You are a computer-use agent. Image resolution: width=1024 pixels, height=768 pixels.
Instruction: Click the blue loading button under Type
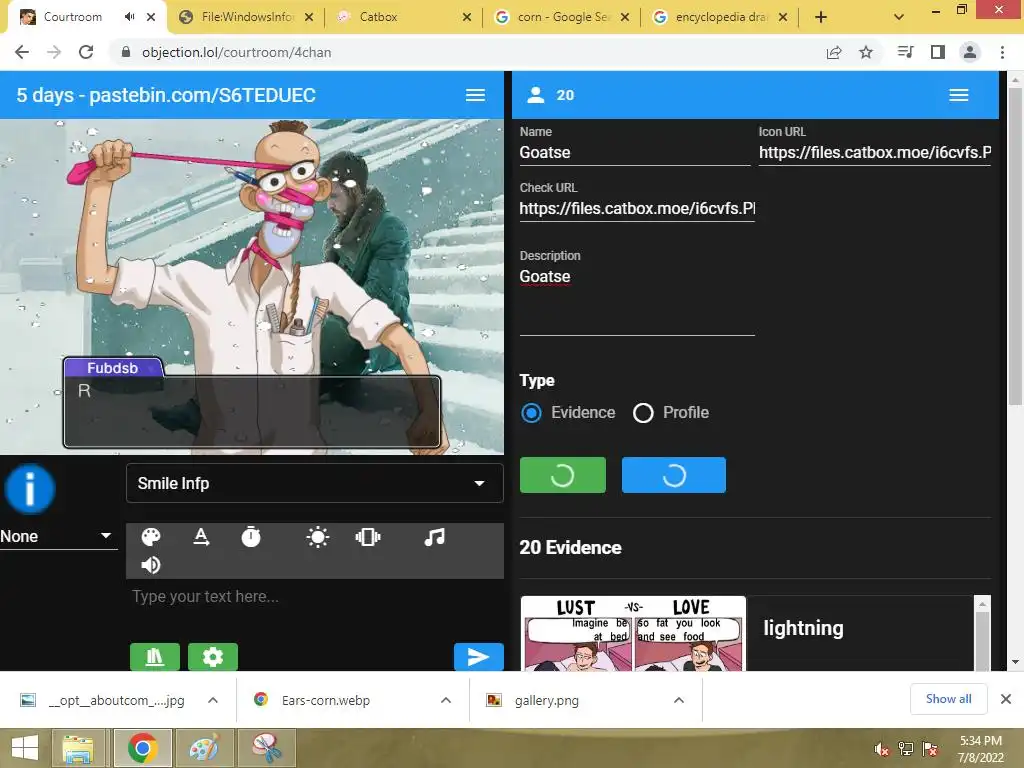point(673,475)
